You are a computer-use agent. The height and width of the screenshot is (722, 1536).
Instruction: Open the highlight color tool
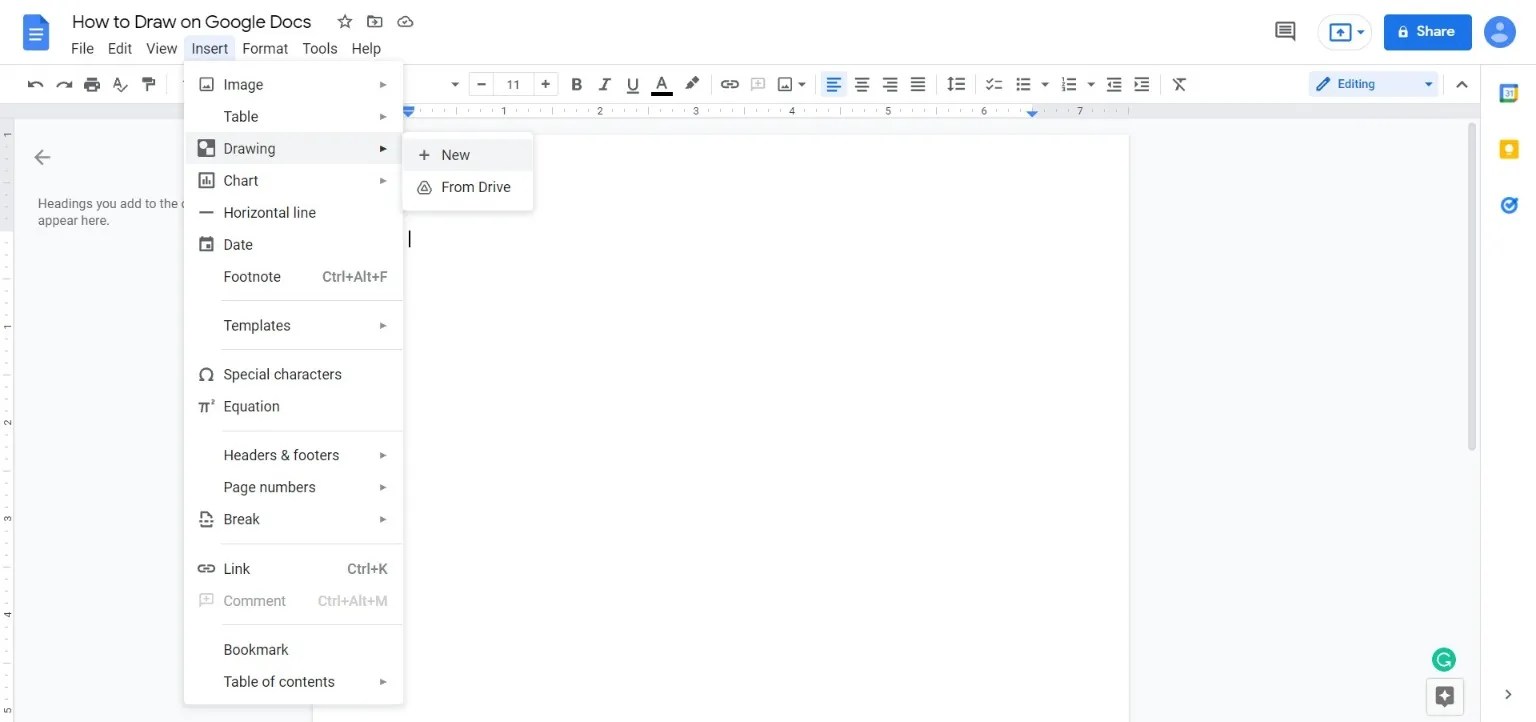pos(692,84)
